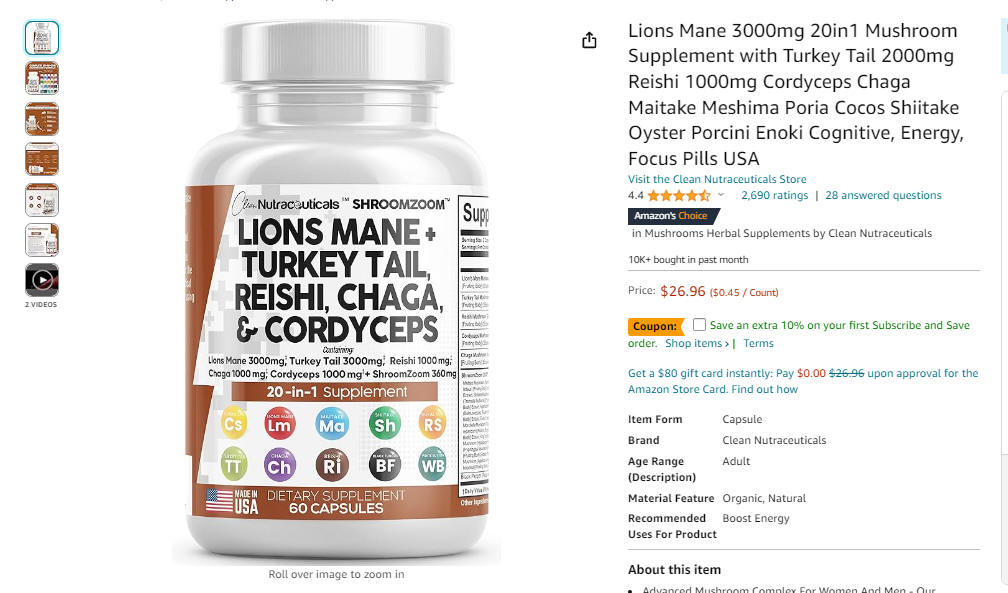
Task: Click the Amazon's Choice badge
Action: pyautogui.click(x=673, y=216)
